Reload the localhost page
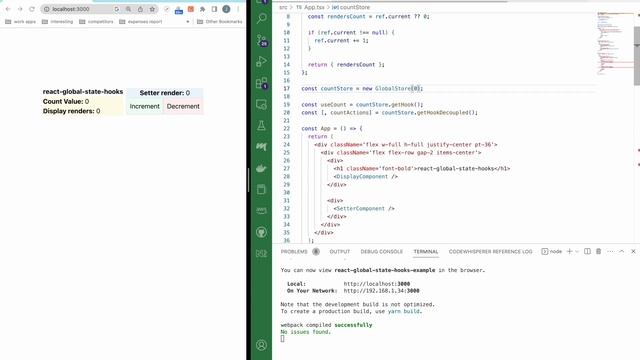This screenshot has width=640, height=360. tap(32, 9)
